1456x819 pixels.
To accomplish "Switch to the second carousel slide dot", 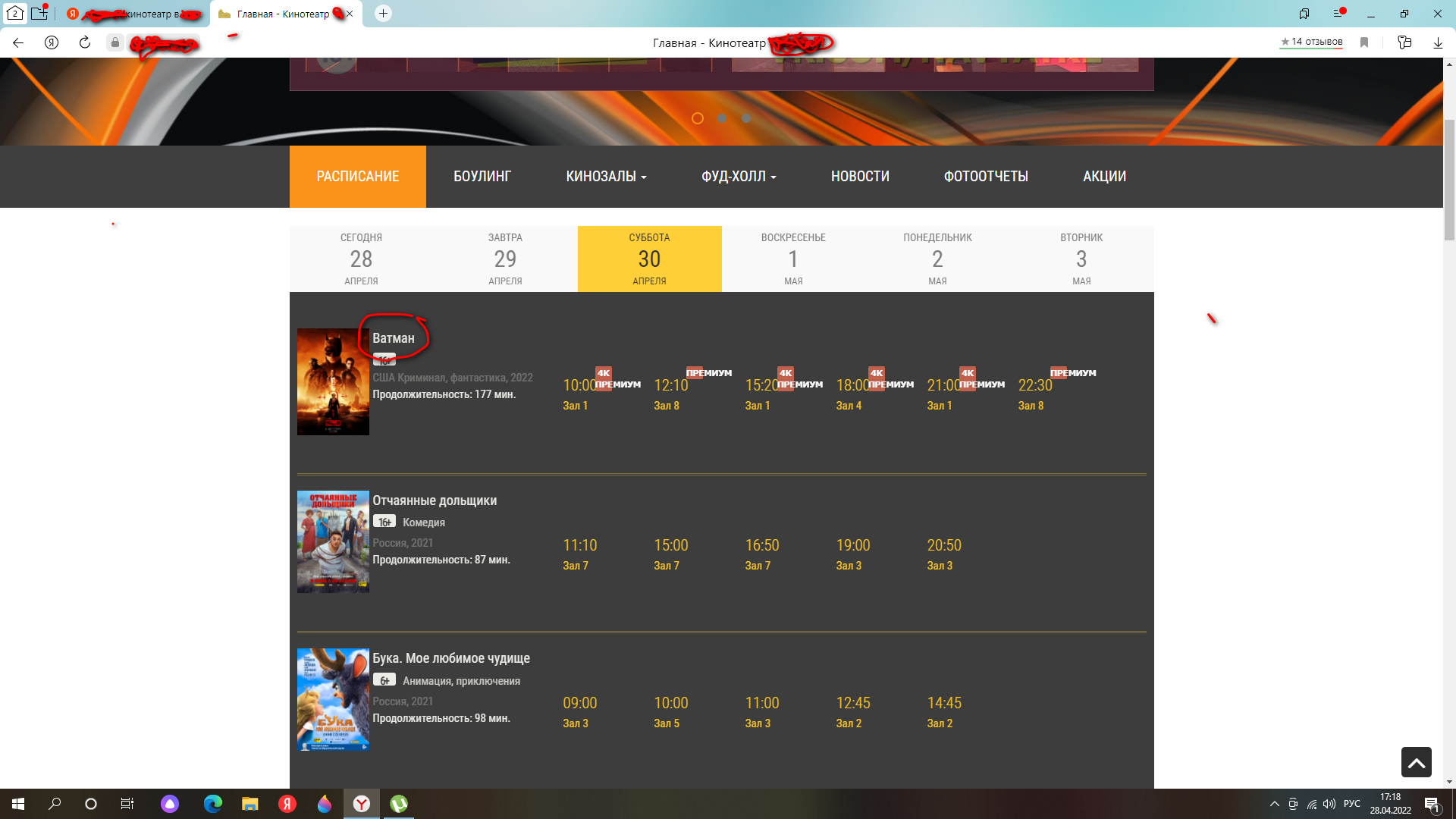I will coord(722,118).
